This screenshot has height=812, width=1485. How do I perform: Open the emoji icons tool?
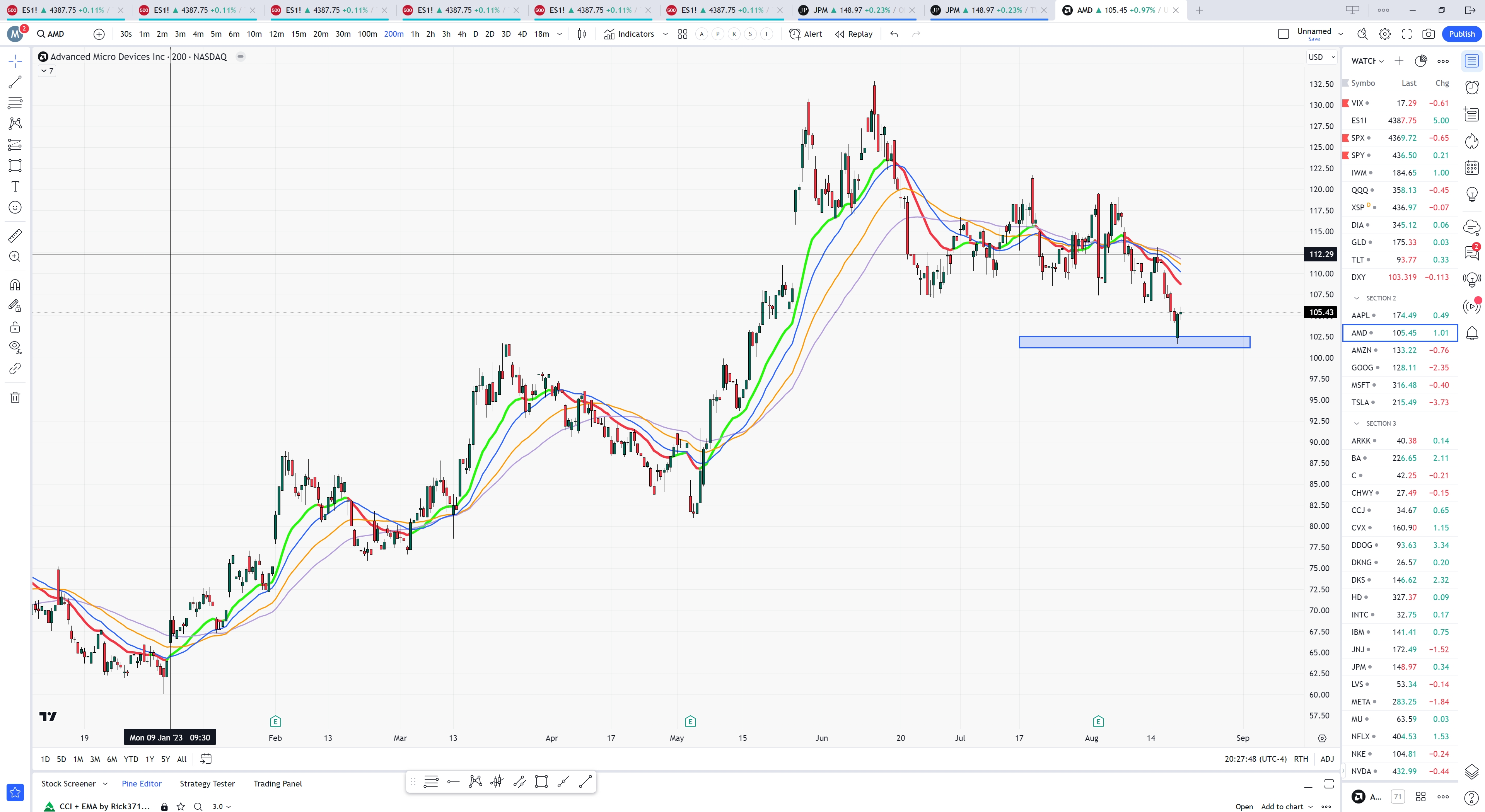[15, 208]
